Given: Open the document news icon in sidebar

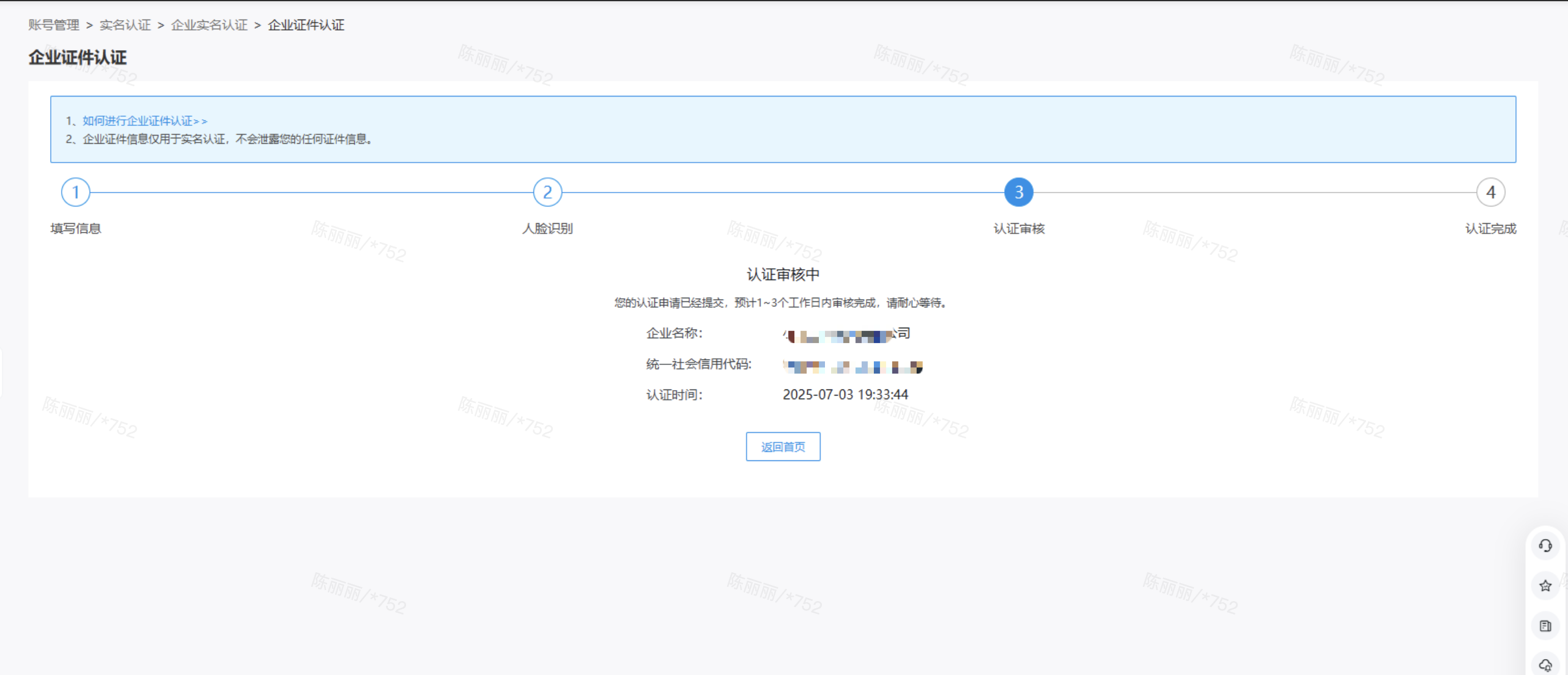Looking at the screenshot, I should pos(1545,625).
